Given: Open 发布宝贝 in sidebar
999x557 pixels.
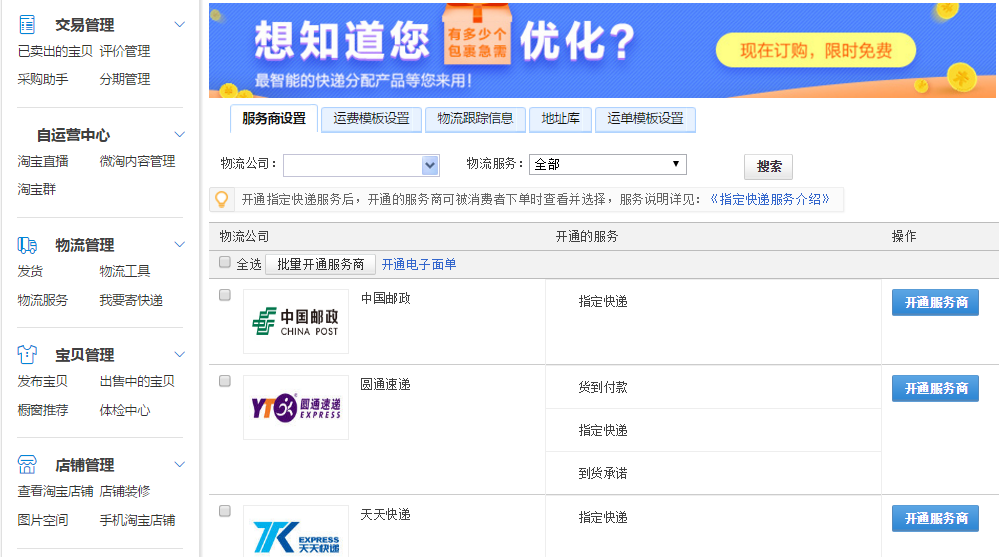Looking at the screenshot, I should pos(43,382).
